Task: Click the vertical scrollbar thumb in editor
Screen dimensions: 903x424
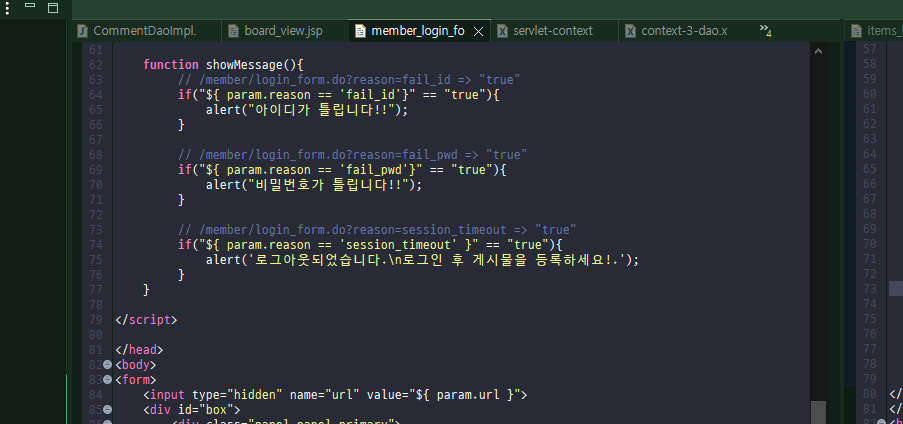Action: 818,412
